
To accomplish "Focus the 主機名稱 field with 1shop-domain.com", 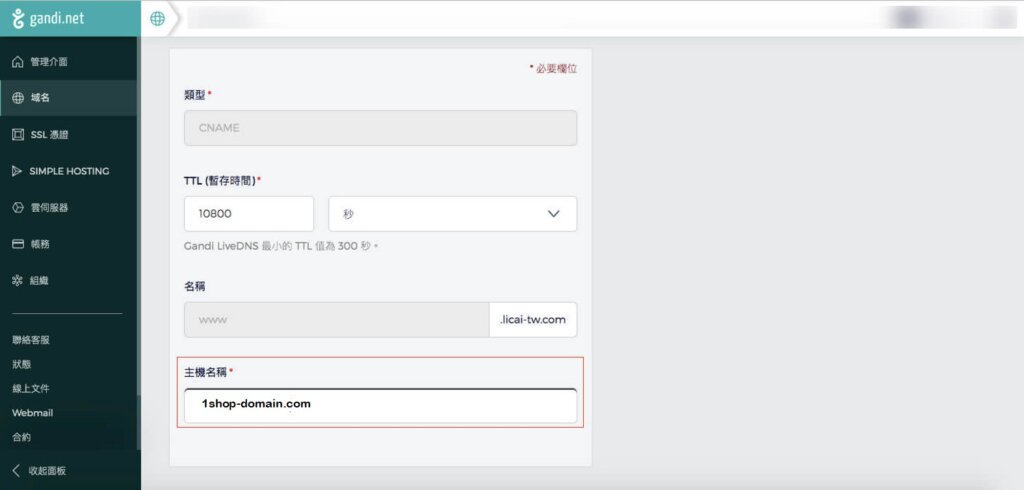I will [x=381, y=405].
